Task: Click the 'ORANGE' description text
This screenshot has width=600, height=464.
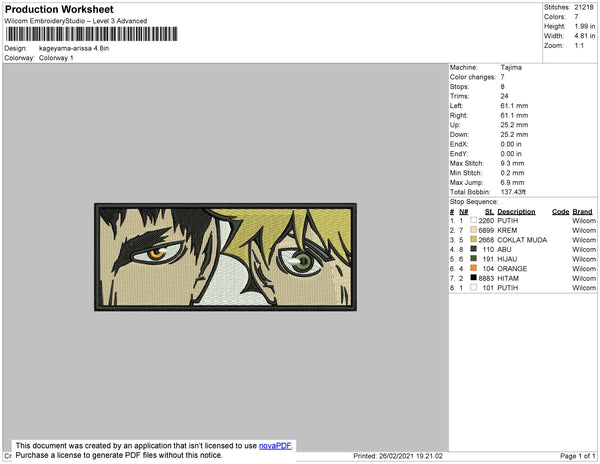Action: point(512,269)
